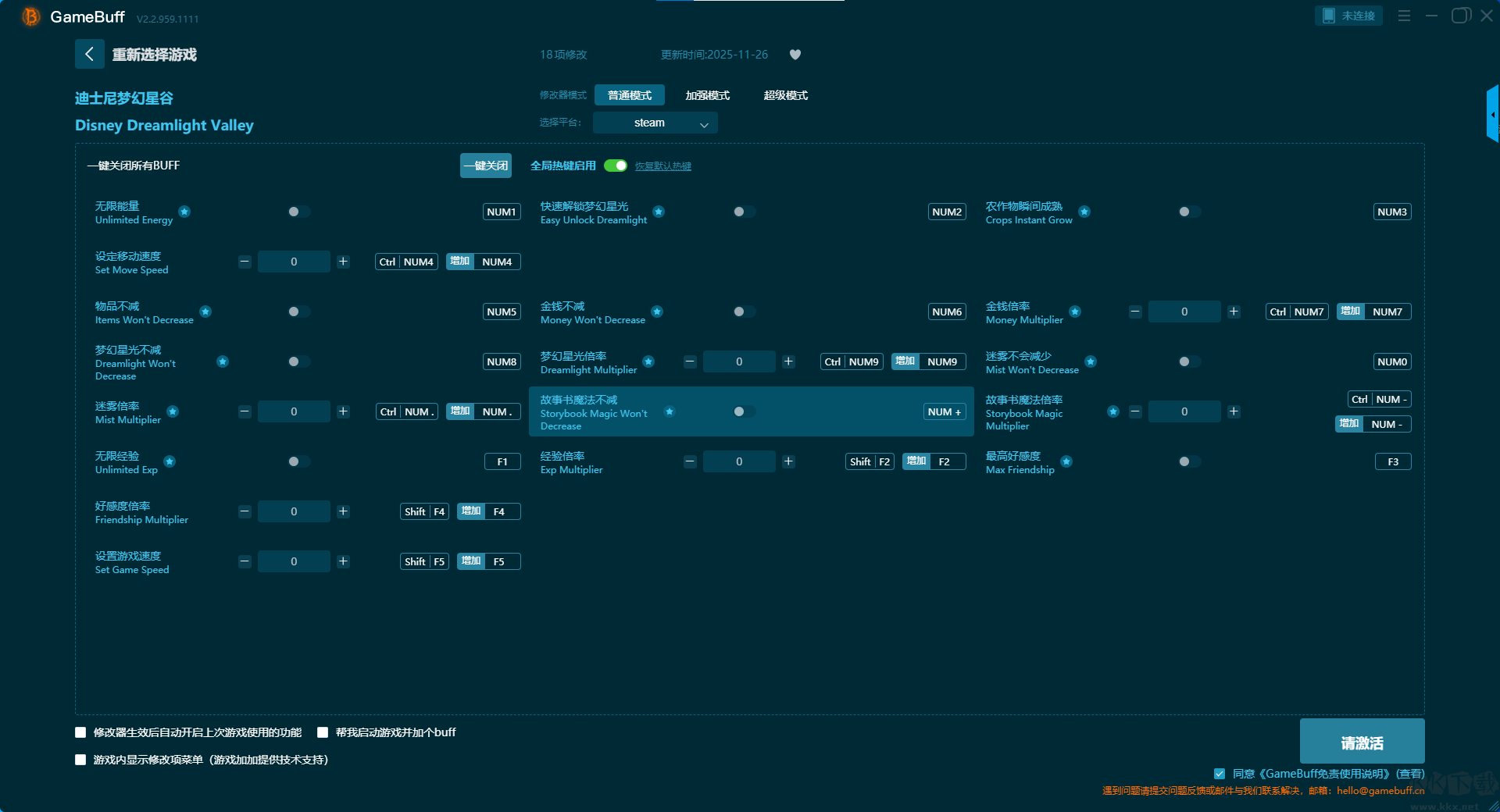Viewport: 1500px width, 812px height.
Task: Check the show in-game cheat menu checkbox
Action: [80, 760]
